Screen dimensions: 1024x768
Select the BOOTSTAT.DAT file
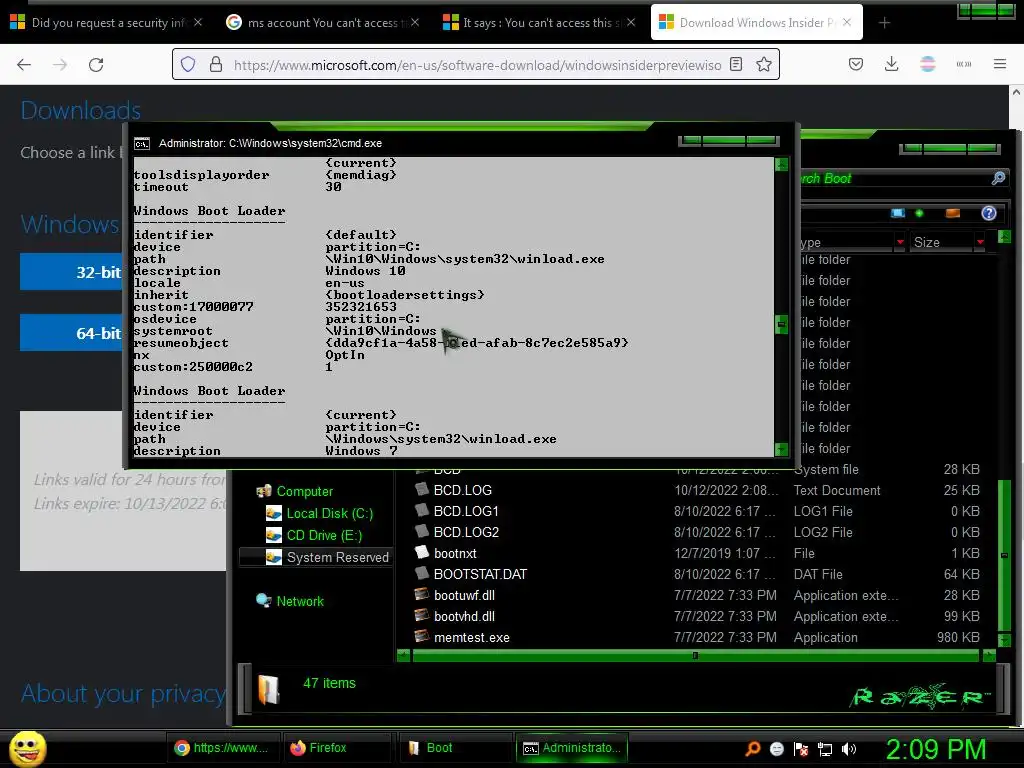480,574
